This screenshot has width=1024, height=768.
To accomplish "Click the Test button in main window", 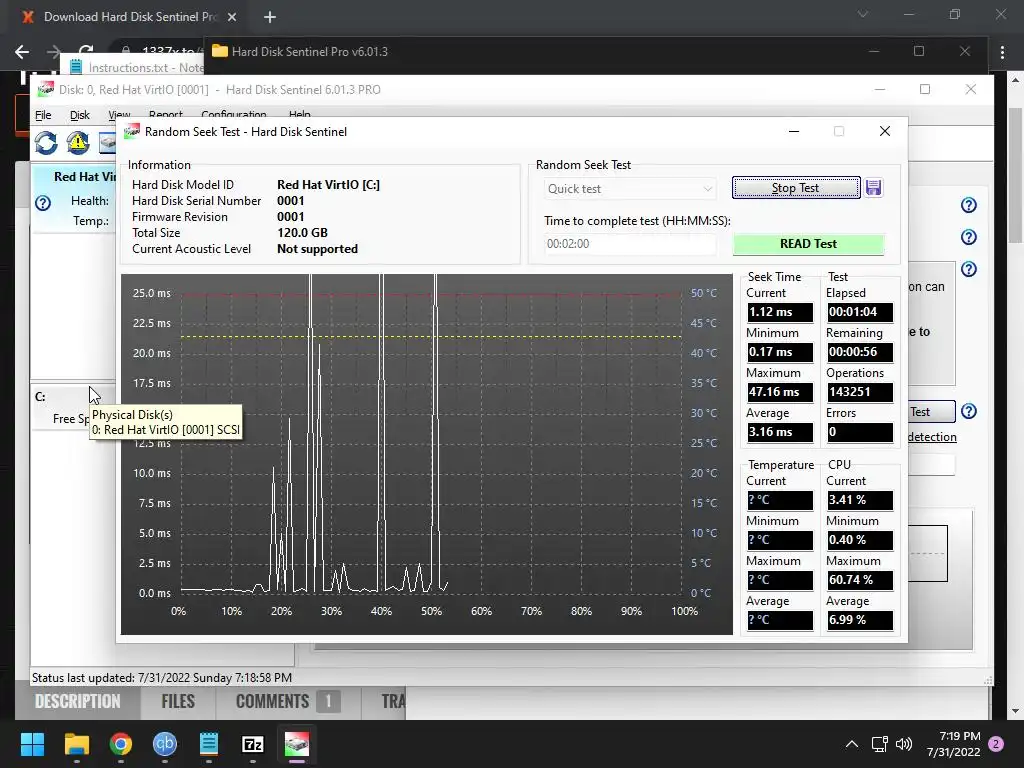I will pos(931,411).
